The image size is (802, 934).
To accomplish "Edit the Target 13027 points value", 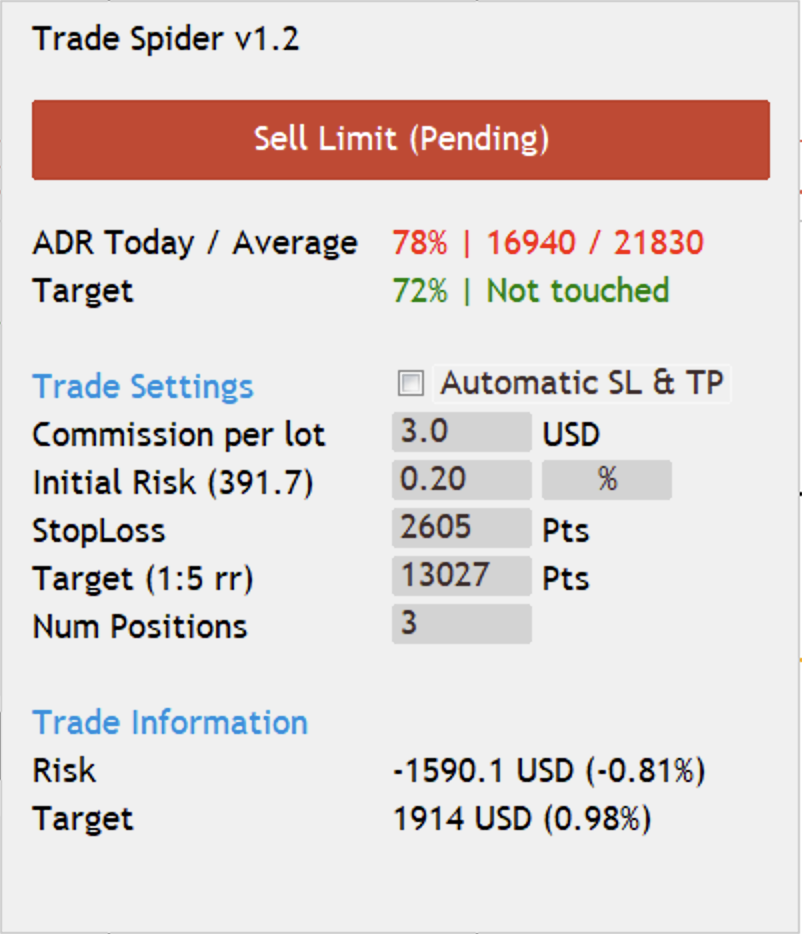I will tap(461, 576).
